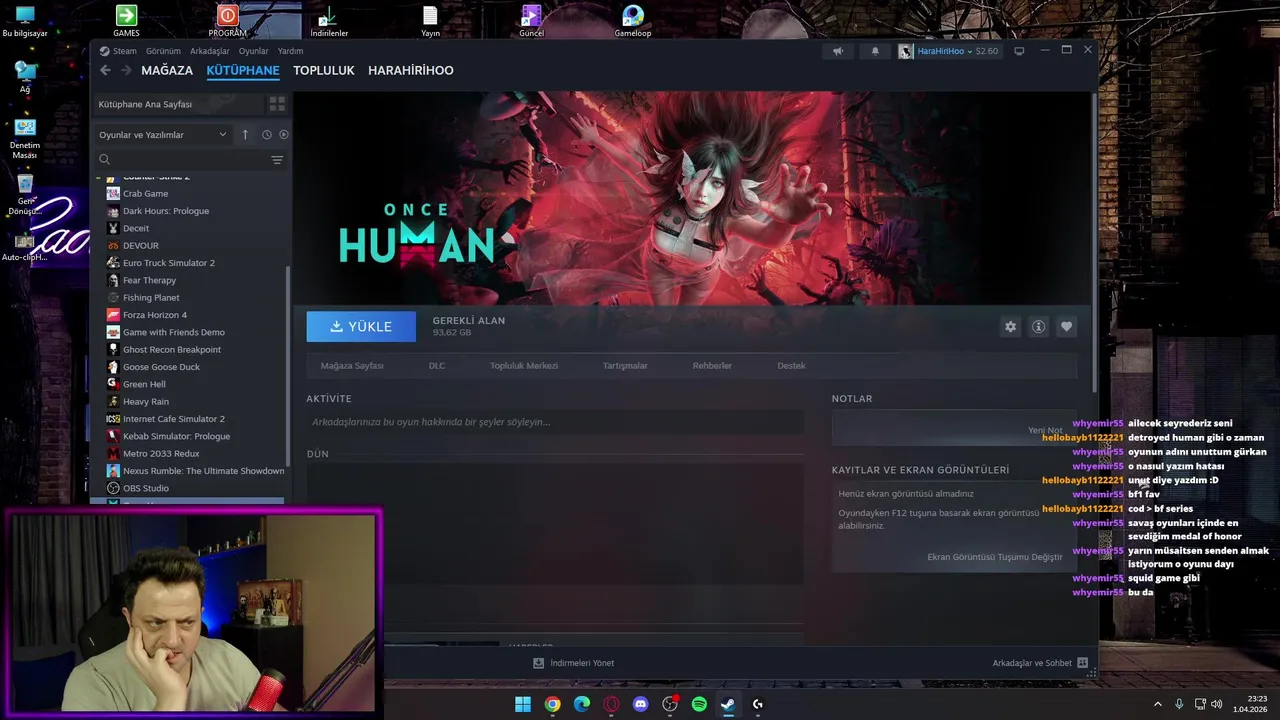This screenshot has height=720, width=1280.
Task: Click the library search field
Action: tap(190, 160)
